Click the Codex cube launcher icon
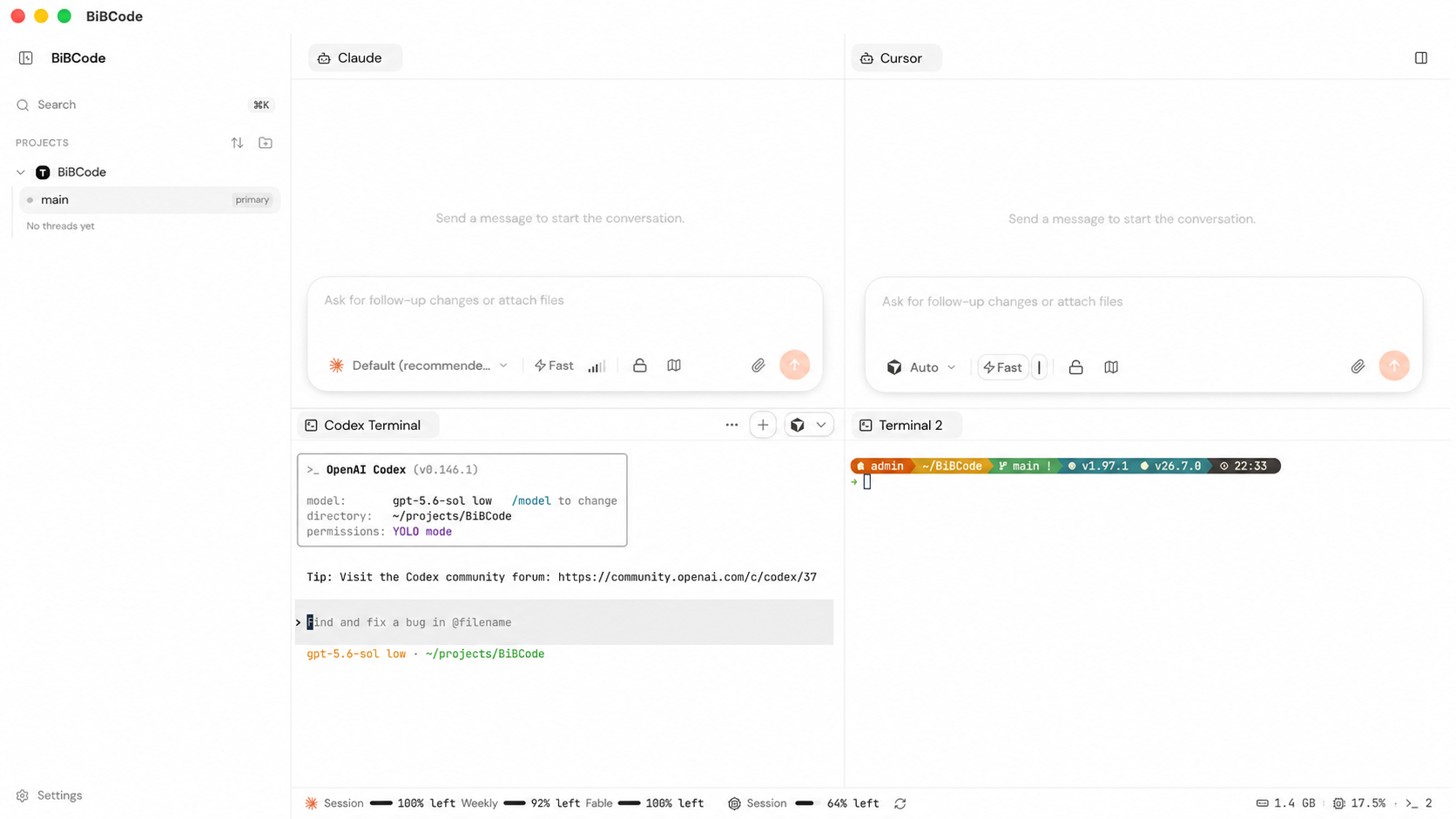The height and width of the screenshot is (819, 1456). tap(797, 426)
